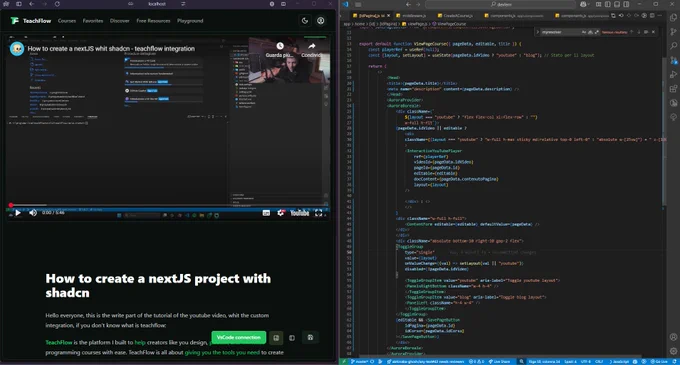
Task: Click the browser forward arrow
Action: pyautogui.click(x=44, y=4)
